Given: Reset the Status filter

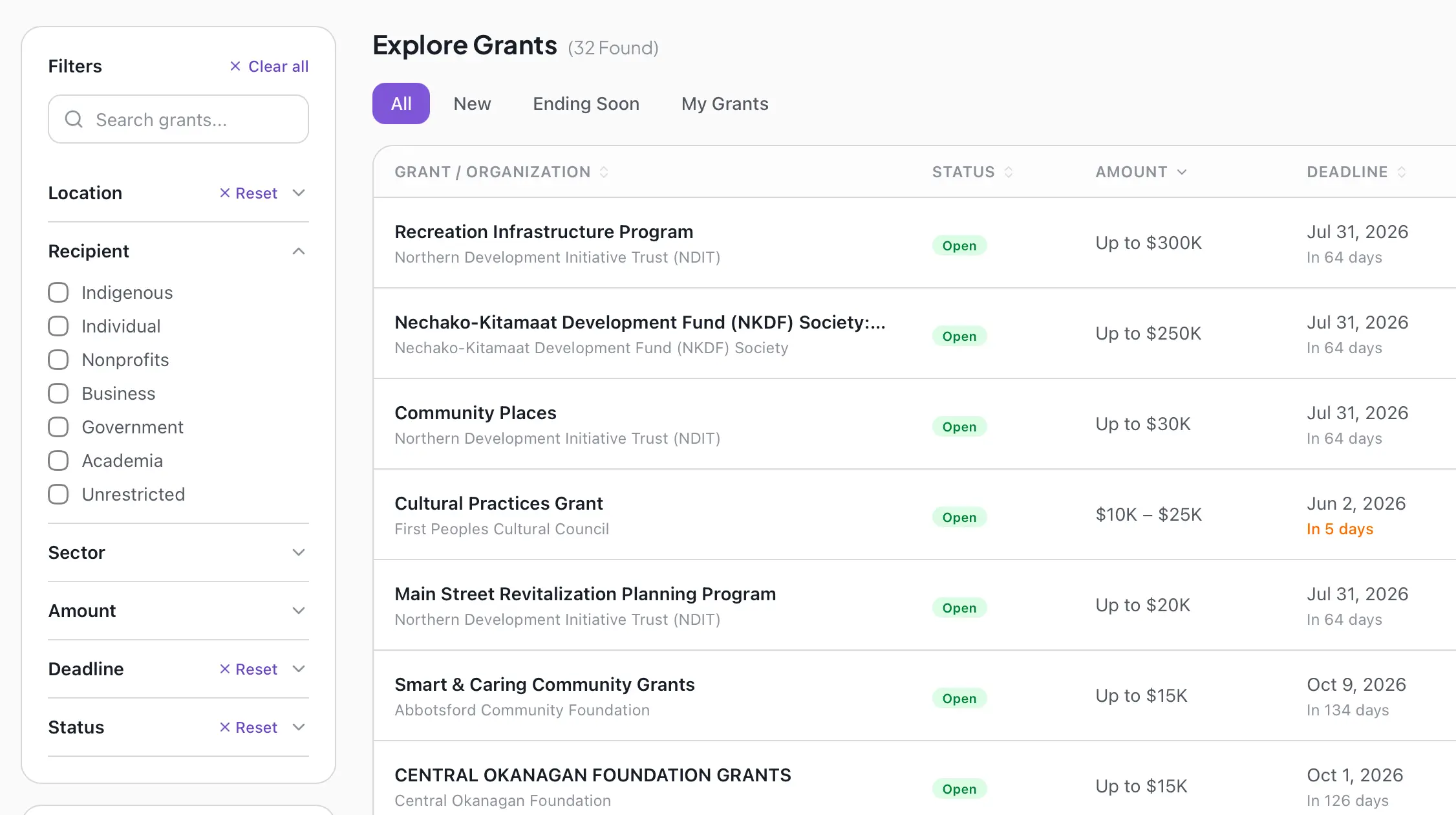Looking at the screenshot, I should pos(249,727).
